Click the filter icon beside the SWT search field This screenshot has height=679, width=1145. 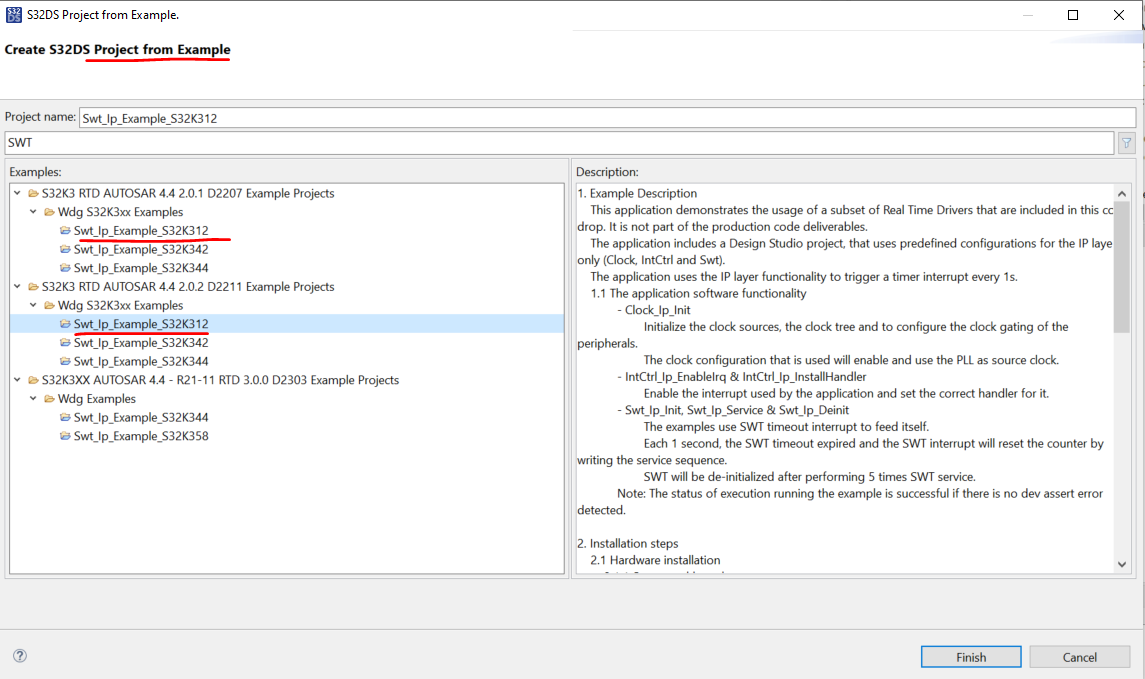(x=1127, y=143)
